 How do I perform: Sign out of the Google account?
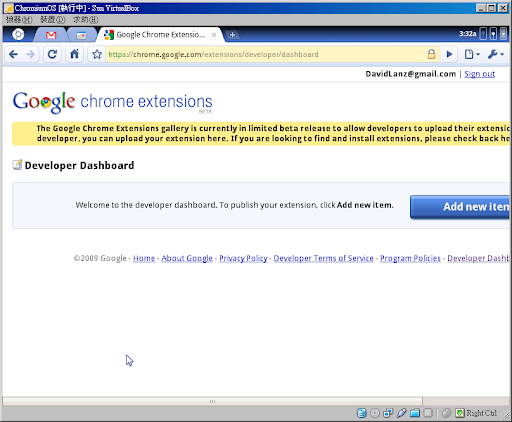click(x=479, y=74)
